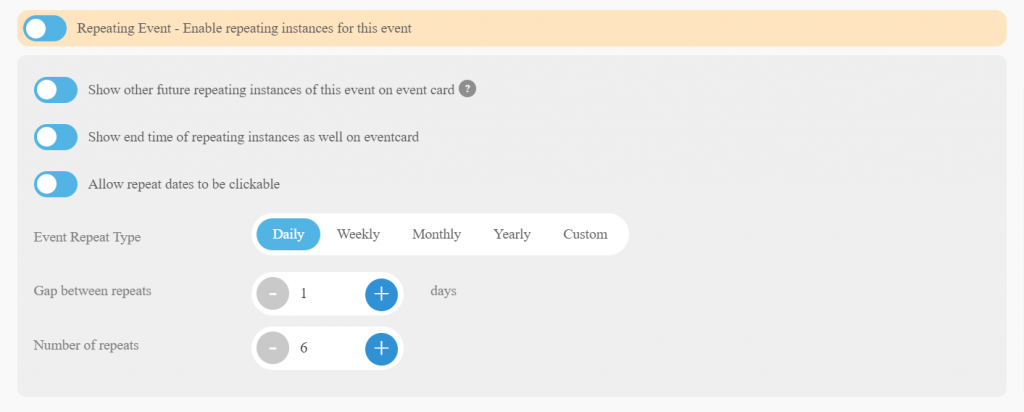Toggle show end time of repeating instances
The height and width of the screenshot is (412, 1024).
pos(56,137)
